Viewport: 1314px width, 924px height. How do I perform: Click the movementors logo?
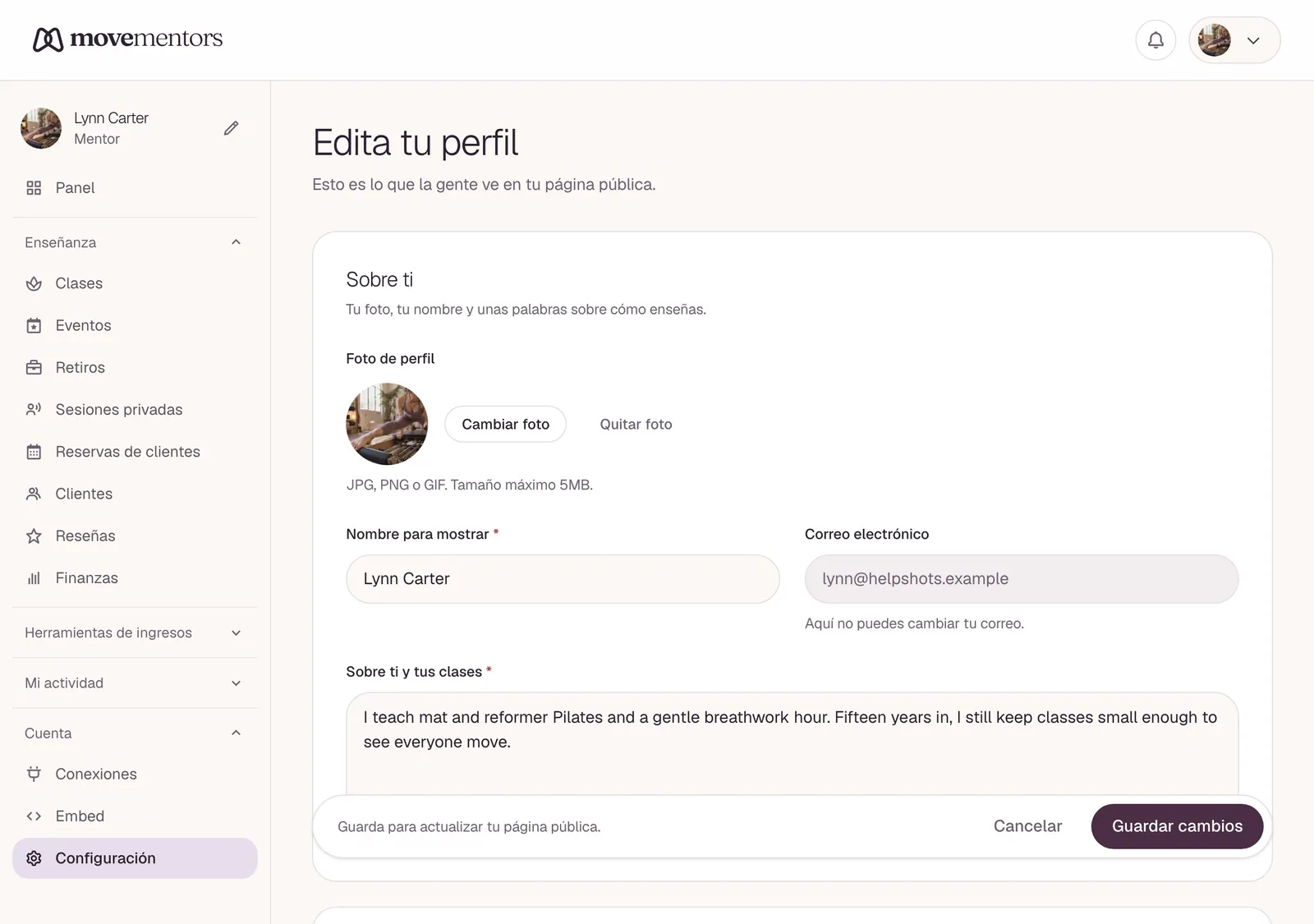[x=127, y=39]
